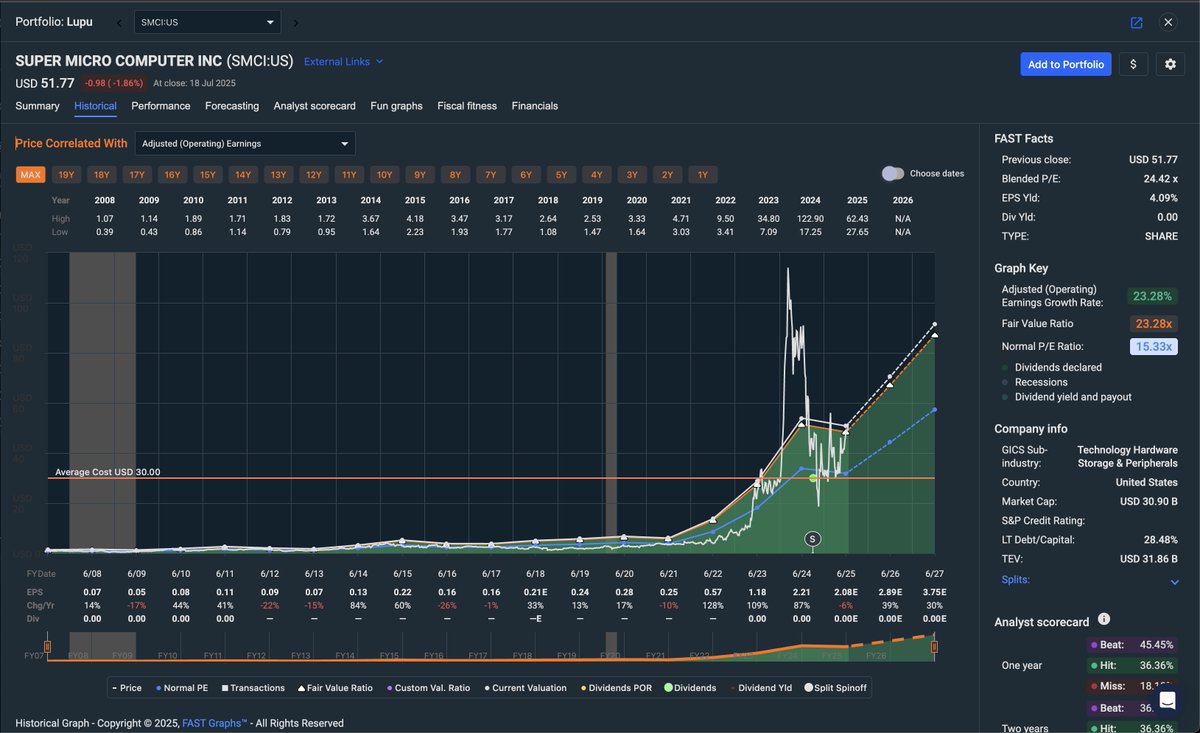
Task: Toggle Fair Value Ratio legend item
Action: pyautogui.click(x=333, y=688)
